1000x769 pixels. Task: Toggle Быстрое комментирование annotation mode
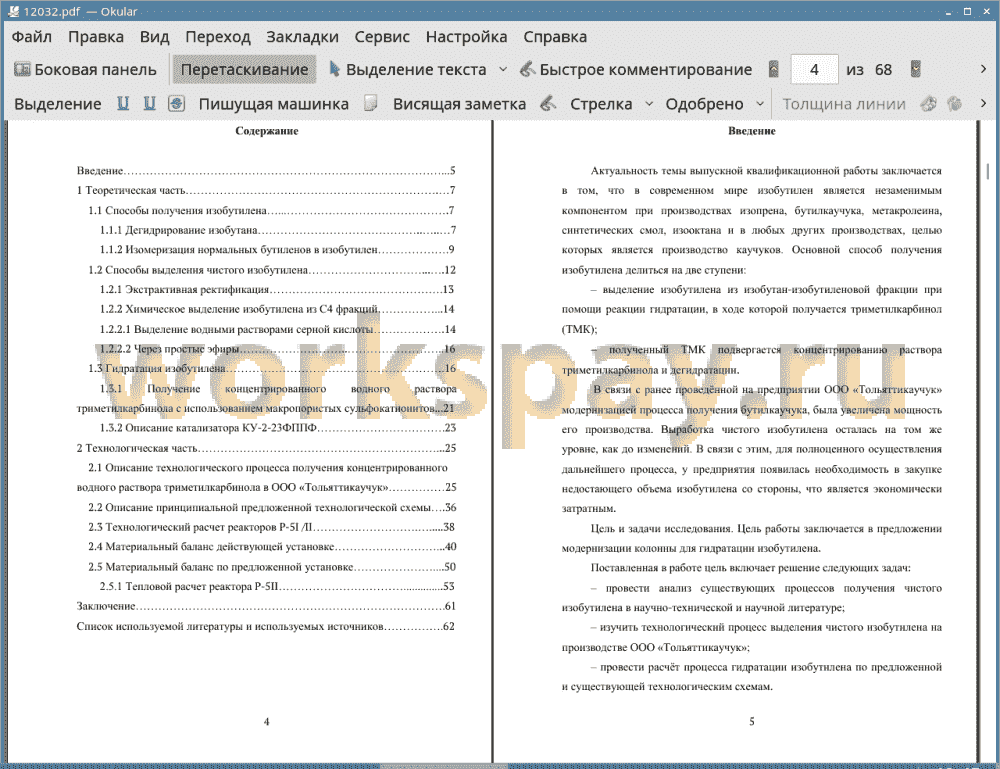click(635, 70)
